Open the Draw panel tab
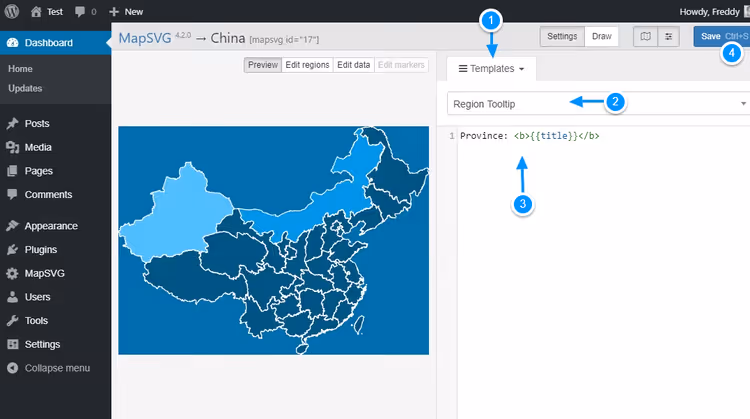 point(601,36)
